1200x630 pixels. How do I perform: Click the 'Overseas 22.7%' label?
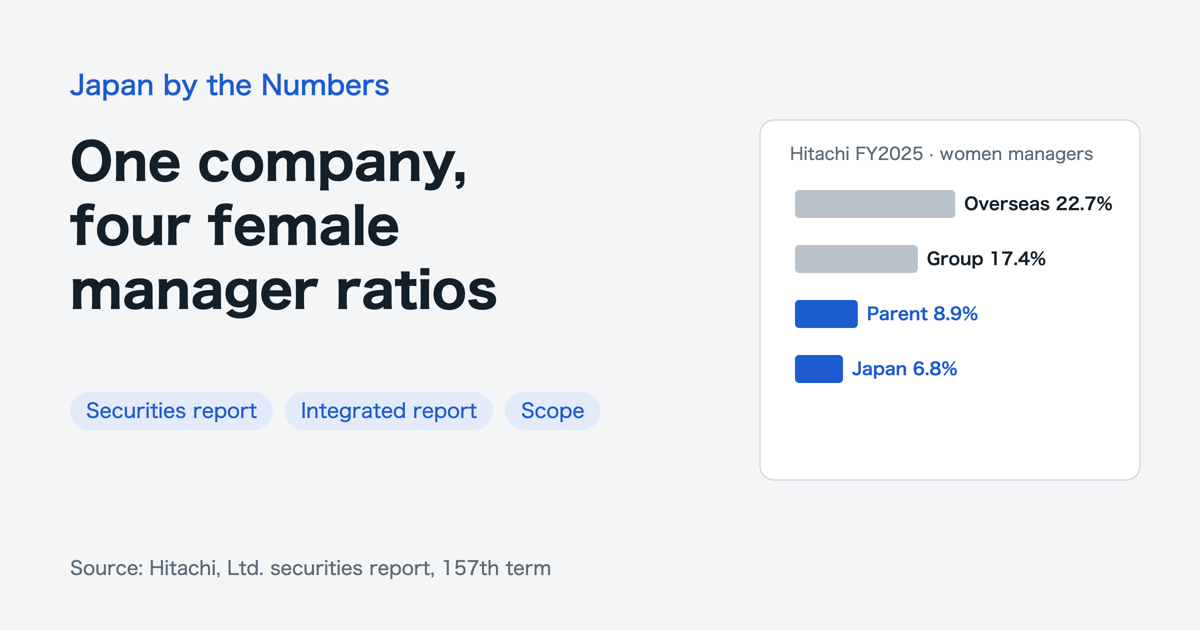click(1038, 204)
